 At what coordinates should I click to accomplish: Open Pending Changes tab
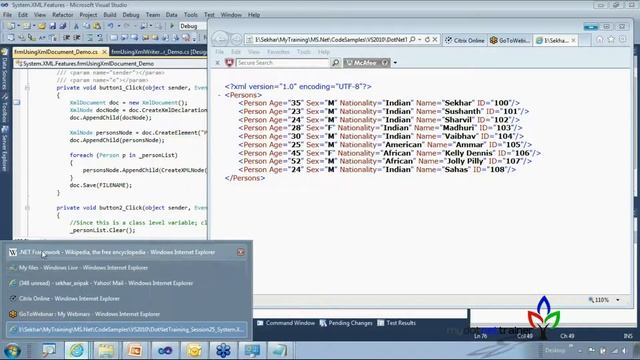point(346,323)
